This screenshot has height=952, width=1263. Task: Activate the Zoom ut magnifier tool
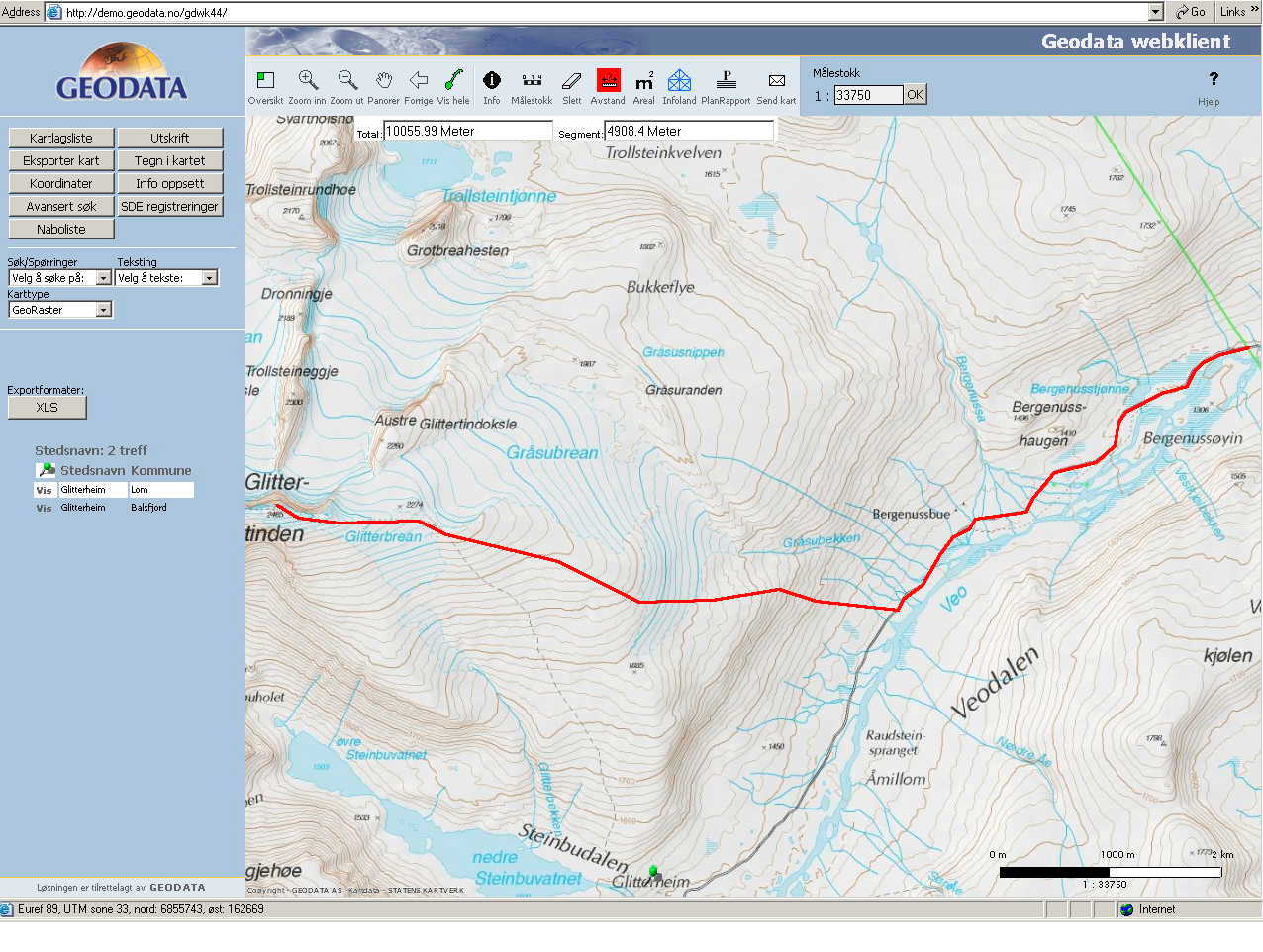click(346, 81)
